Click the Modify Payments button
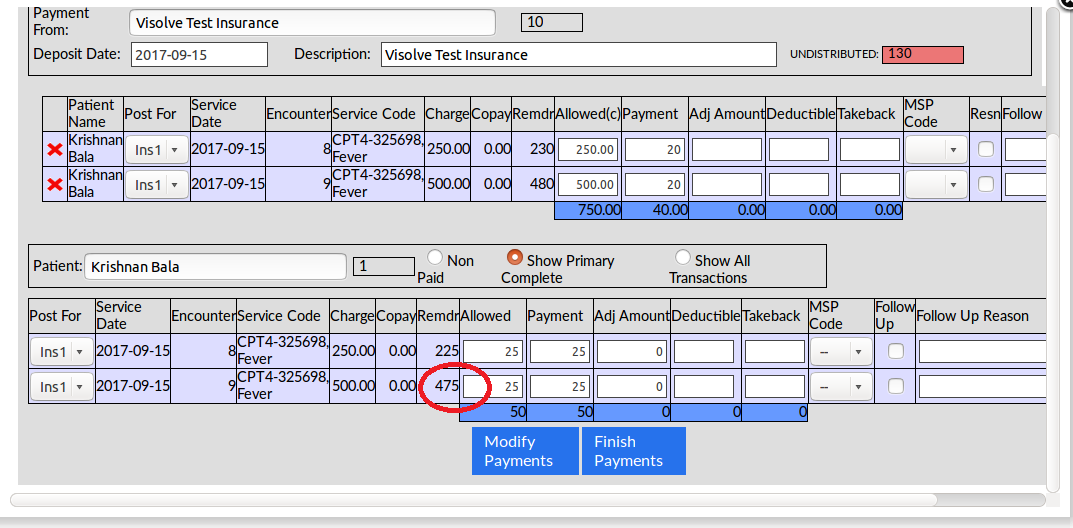The height and width of the screenshot is (528, 1073). pos(525,451)
